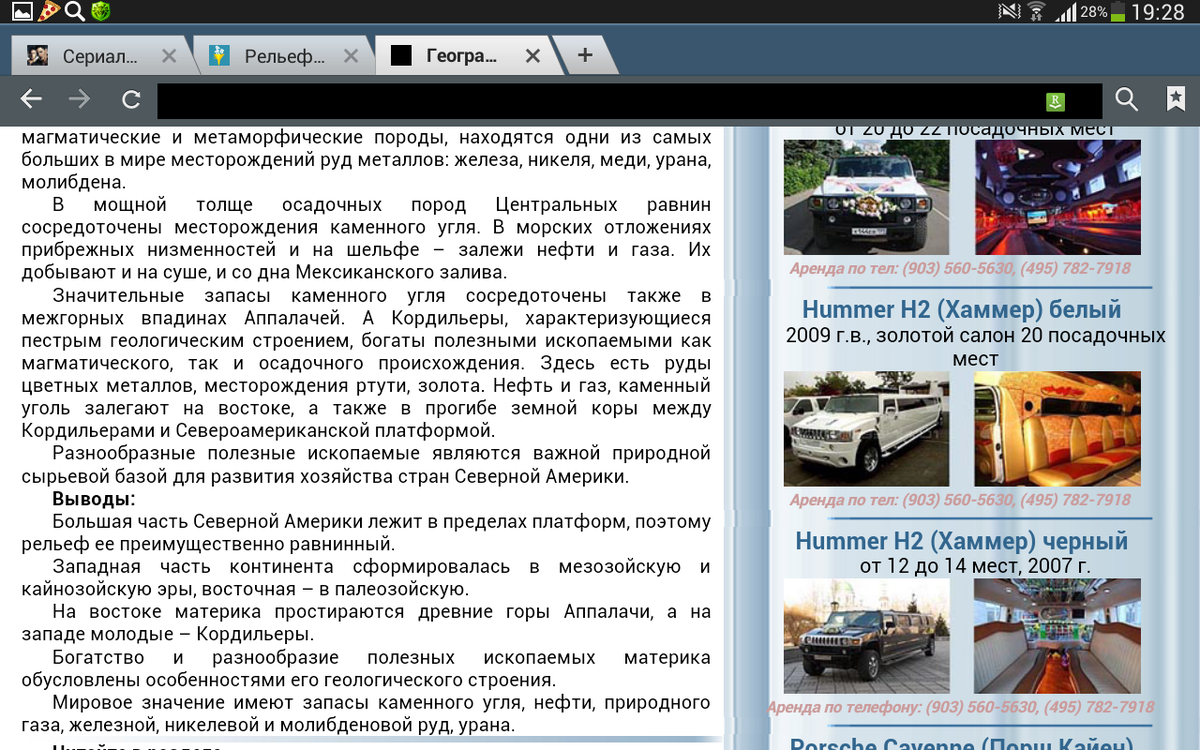Tap the muted sound status icon
1200x750 pixels.
tap(1010, 12)
